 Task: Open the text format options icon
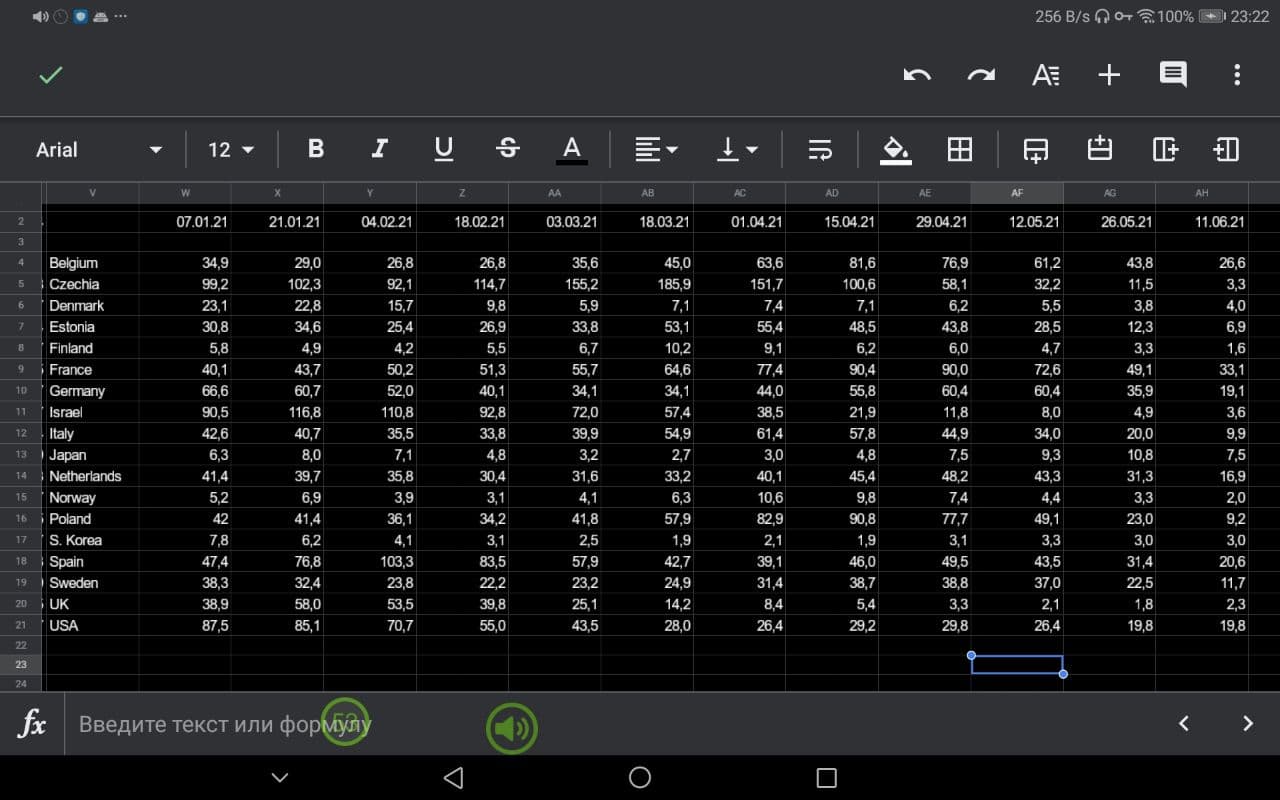[1045, 75]
